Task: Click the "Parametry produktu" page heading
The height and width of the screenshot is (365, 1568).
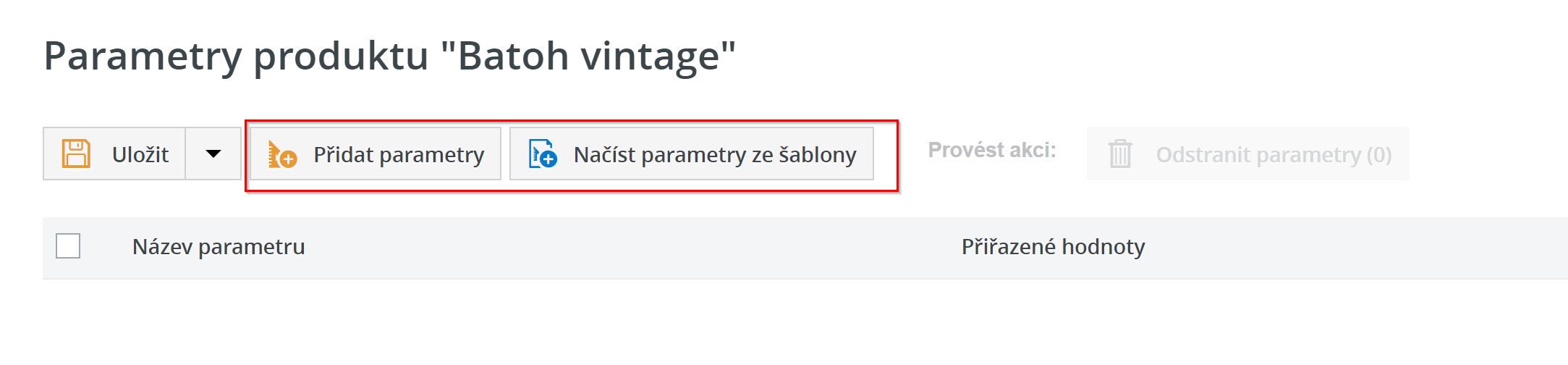Action: coord(236,56)
